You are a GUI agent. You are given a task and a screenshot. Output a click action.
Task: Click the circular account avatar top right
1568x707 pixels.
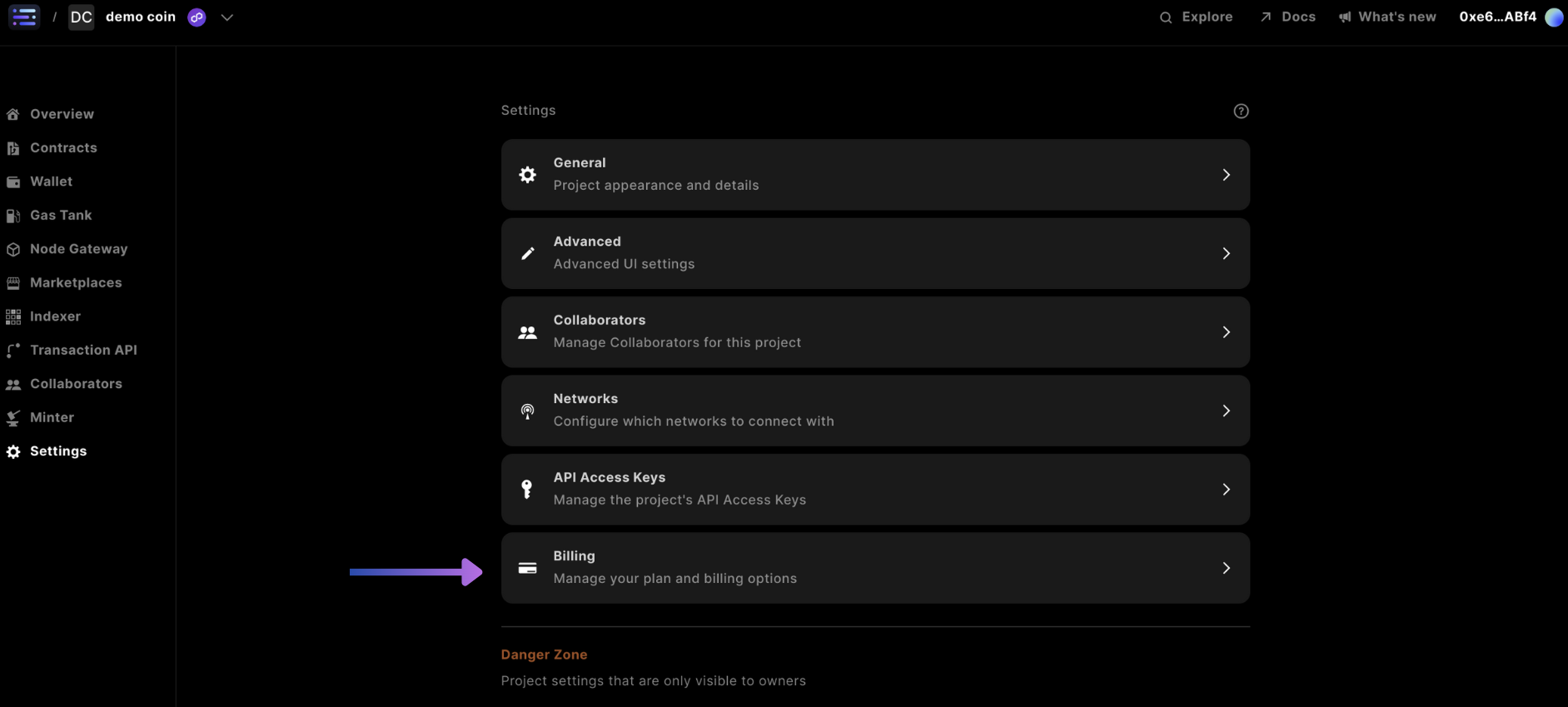pos(1552,17)
